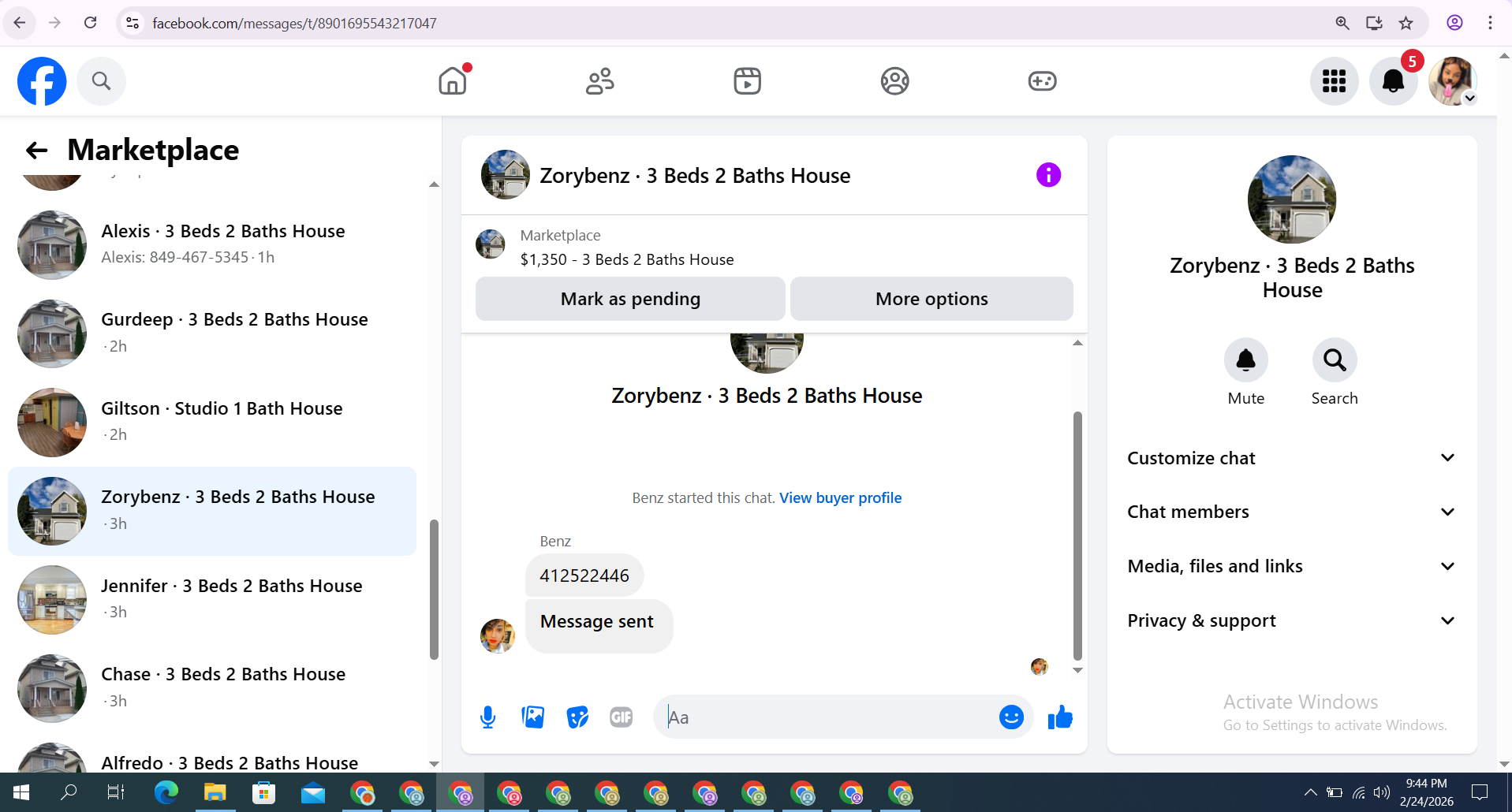This screenshot has width=1512, height=812.
Task: Open Microsoft Store from taskbar
Action: click(263, 792)
